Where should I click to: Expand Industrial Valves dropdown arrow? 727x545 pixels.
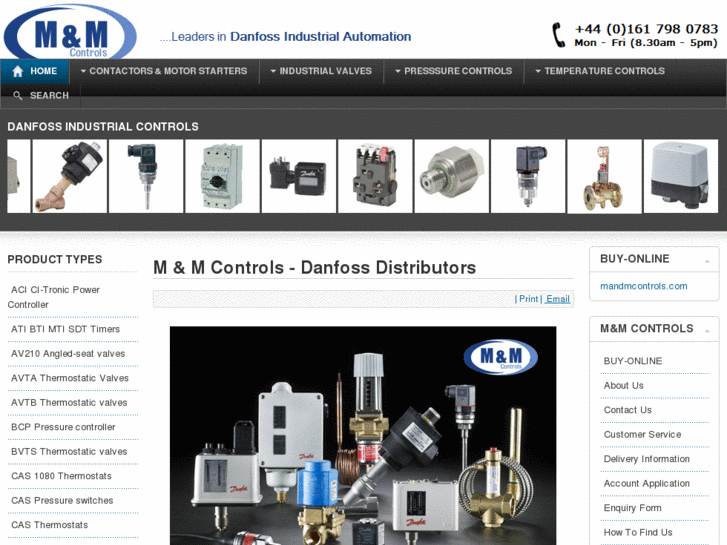tap(274, 71)
